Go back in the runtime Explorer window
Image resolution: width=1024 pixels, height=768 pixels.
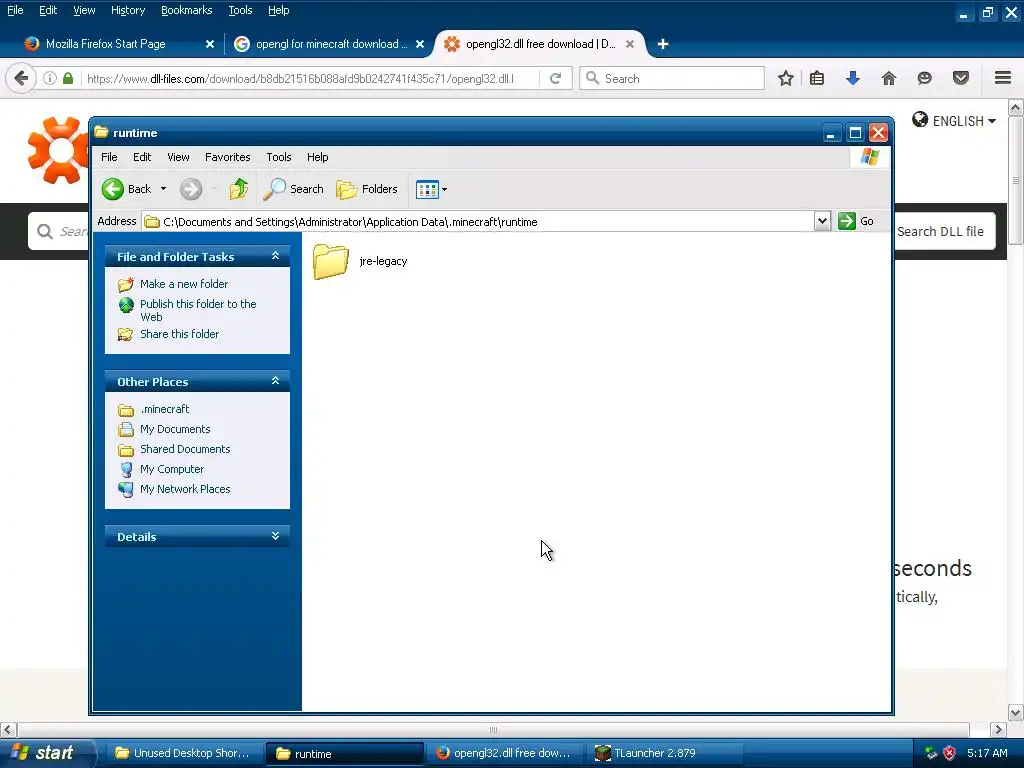coord(127,189)
